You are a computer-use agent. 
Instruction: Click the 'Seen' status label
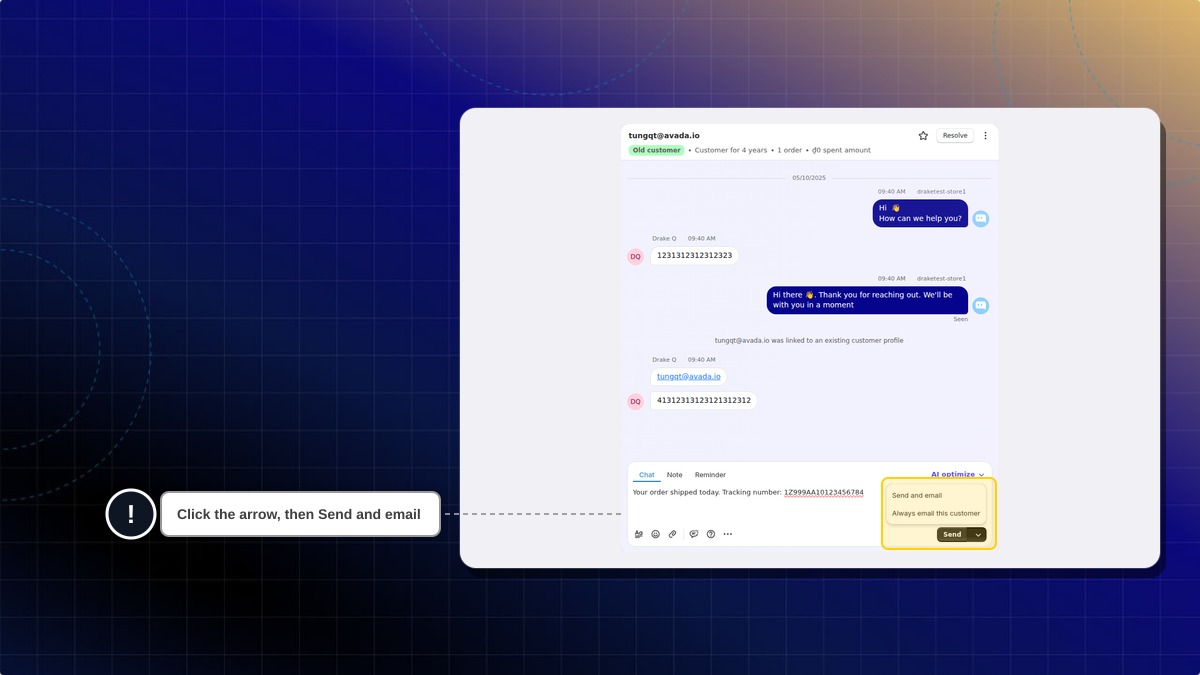point(960,319)
